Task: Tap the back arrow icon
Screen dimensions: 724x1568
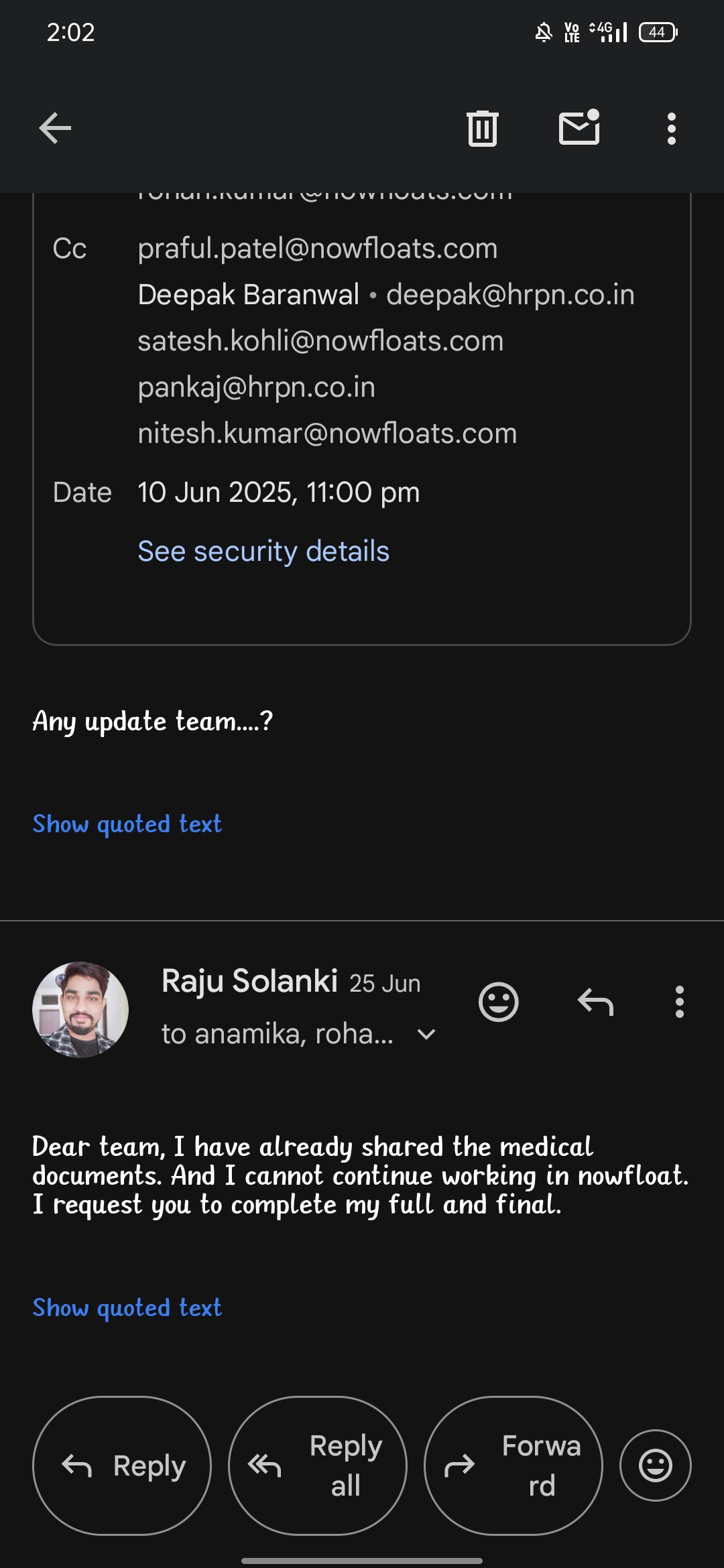Action: pyautogui.click(x=55, y=128)
